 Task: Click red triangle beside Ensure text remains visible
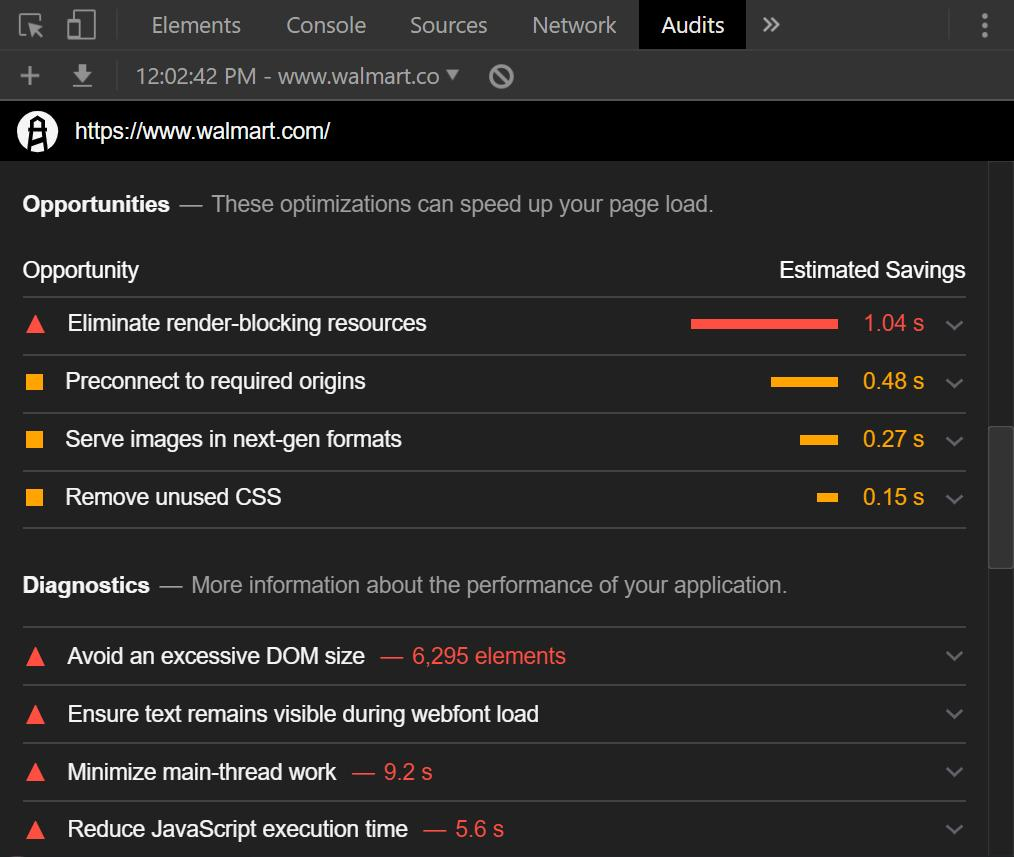point(36,715)
